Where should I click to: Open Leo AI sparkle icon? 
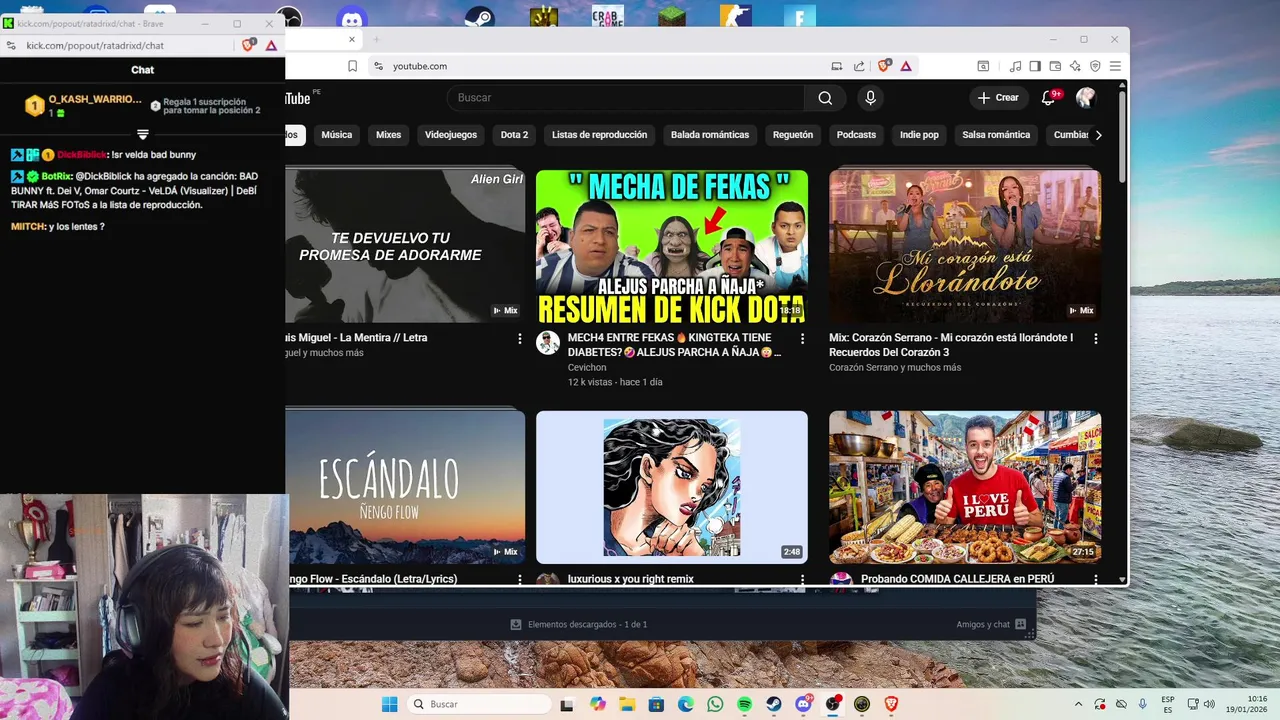[1075, 66]
